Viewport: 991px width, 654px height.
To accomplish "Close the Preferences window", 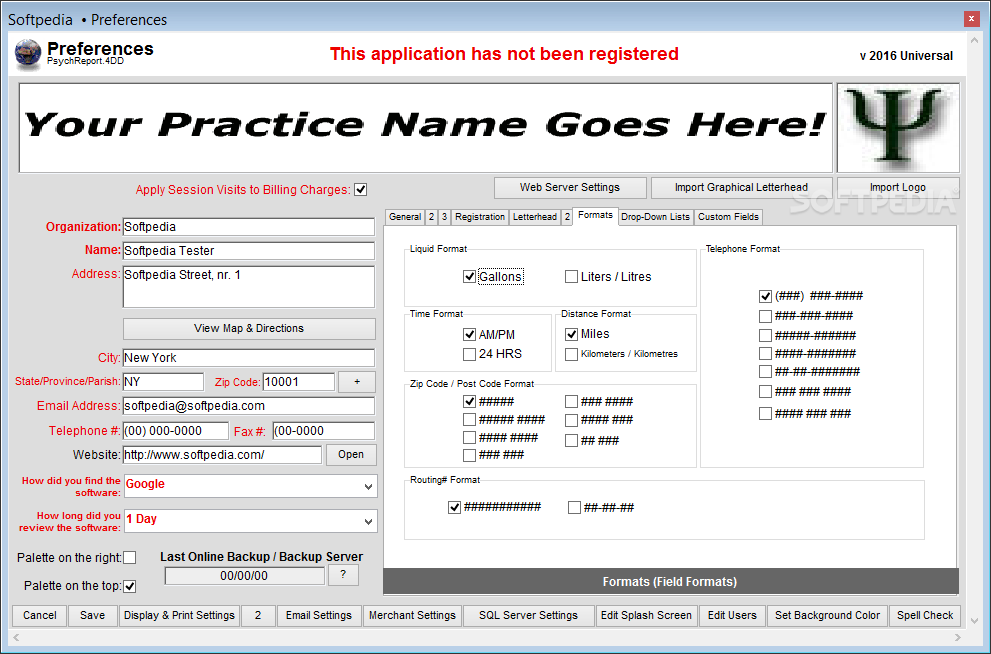I will coord(971,19).
